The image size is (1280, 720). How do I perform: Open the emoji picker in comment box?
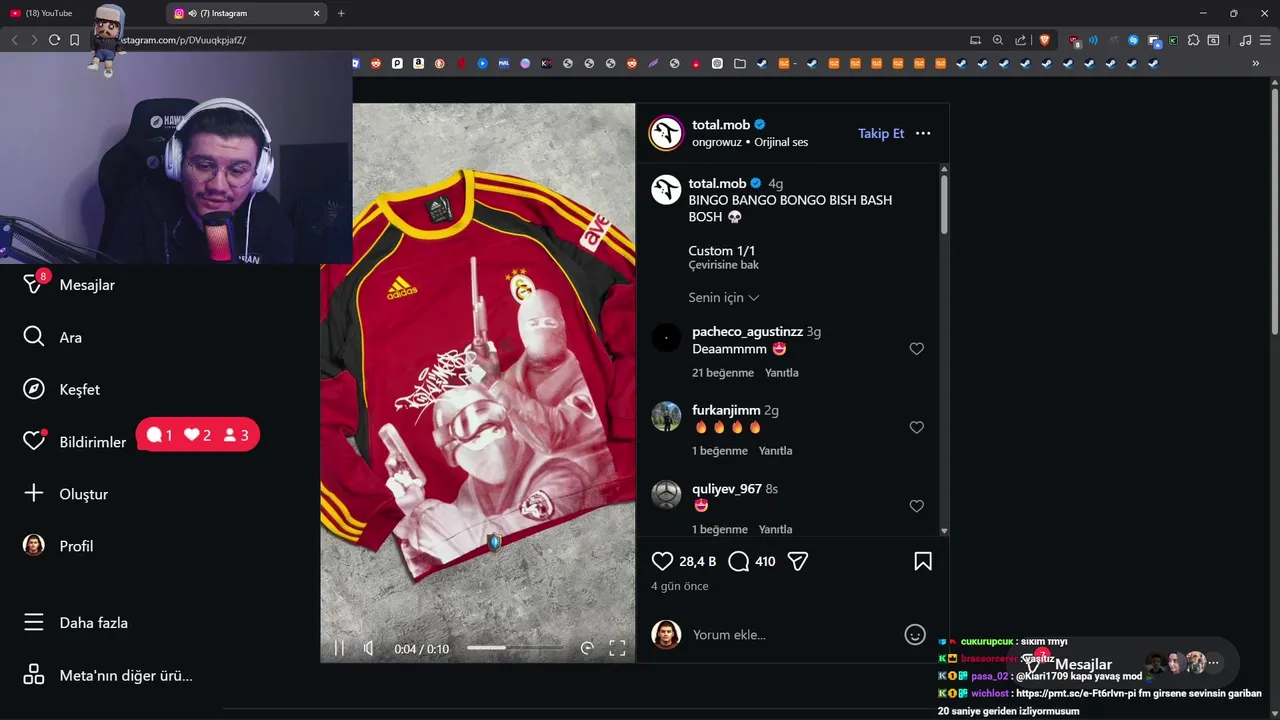point(915,635)
